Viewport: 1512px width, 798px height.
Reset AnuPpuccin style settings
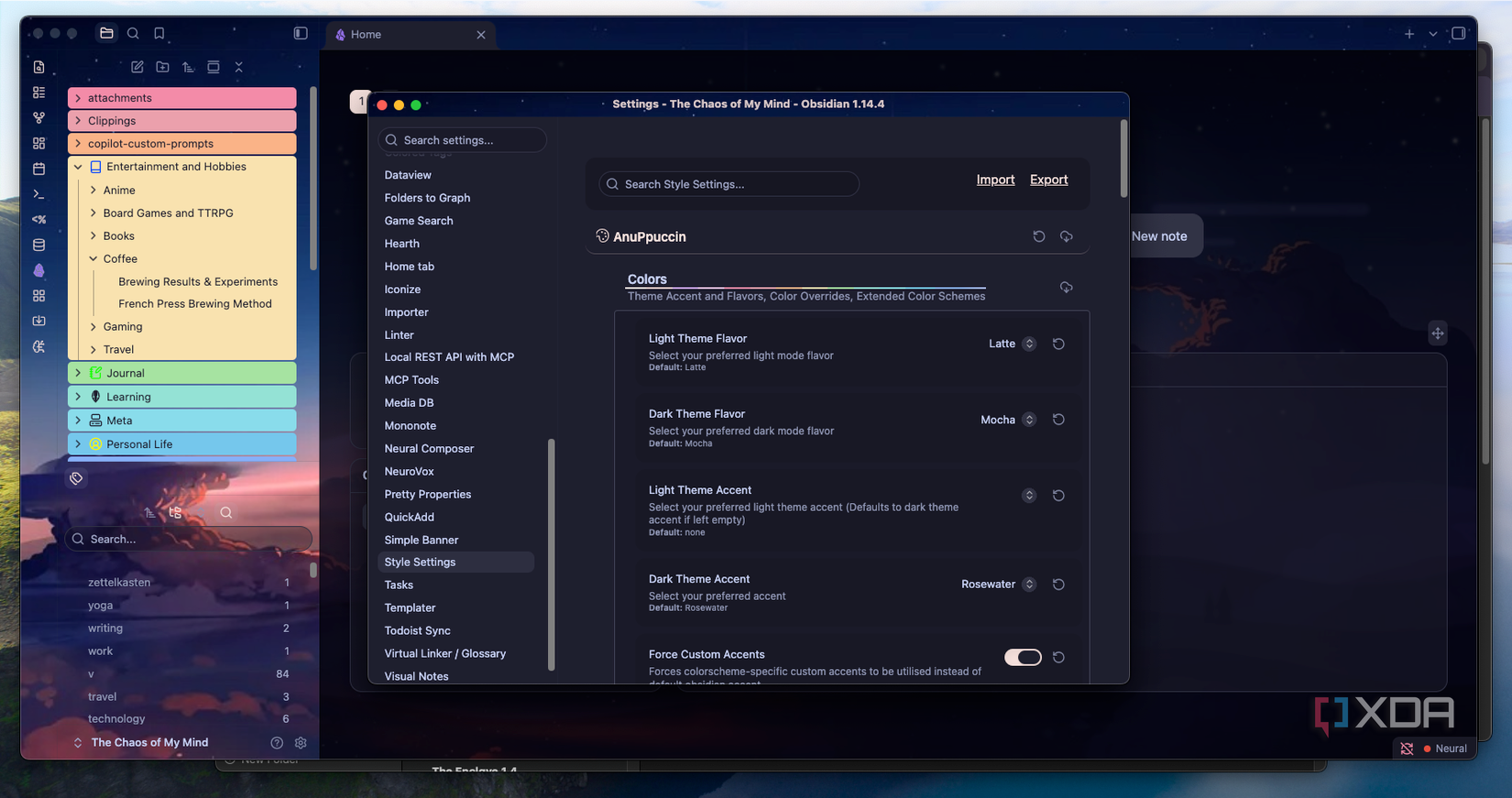click(1039, 236)
